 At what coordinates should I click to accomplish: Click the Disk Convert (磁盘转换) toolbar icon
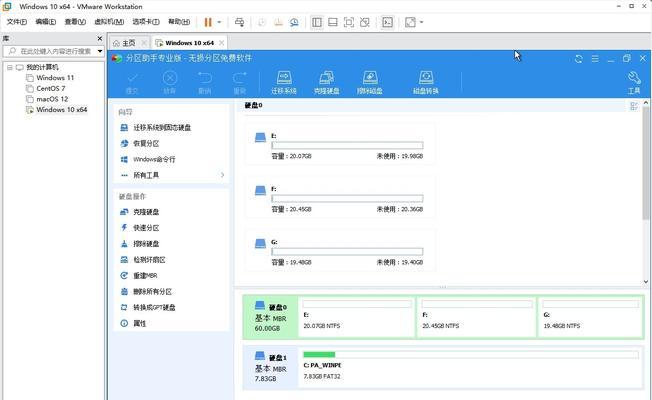[x=426, y=78]
